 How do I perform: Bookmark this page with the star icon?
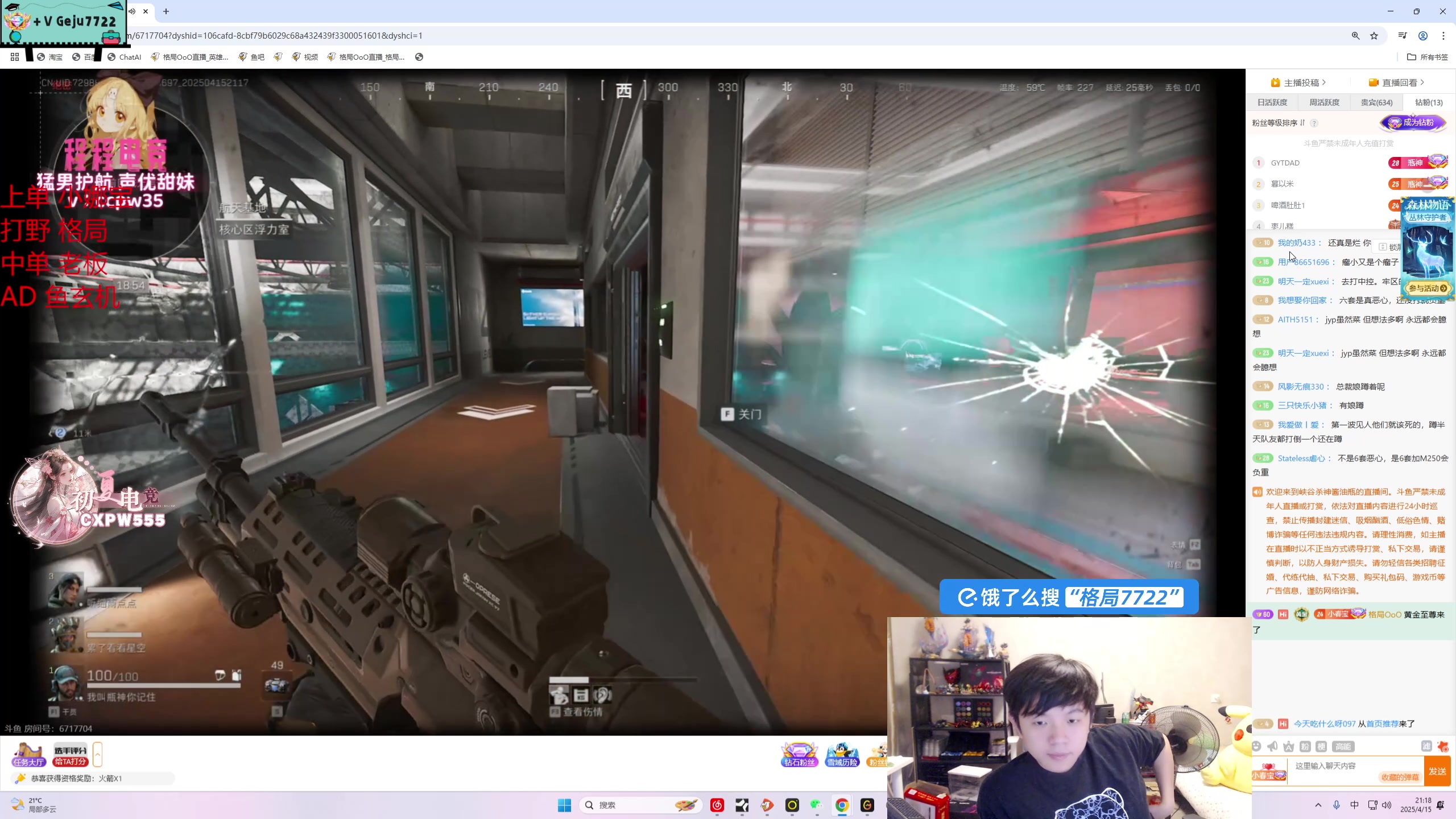[1374, 36]
